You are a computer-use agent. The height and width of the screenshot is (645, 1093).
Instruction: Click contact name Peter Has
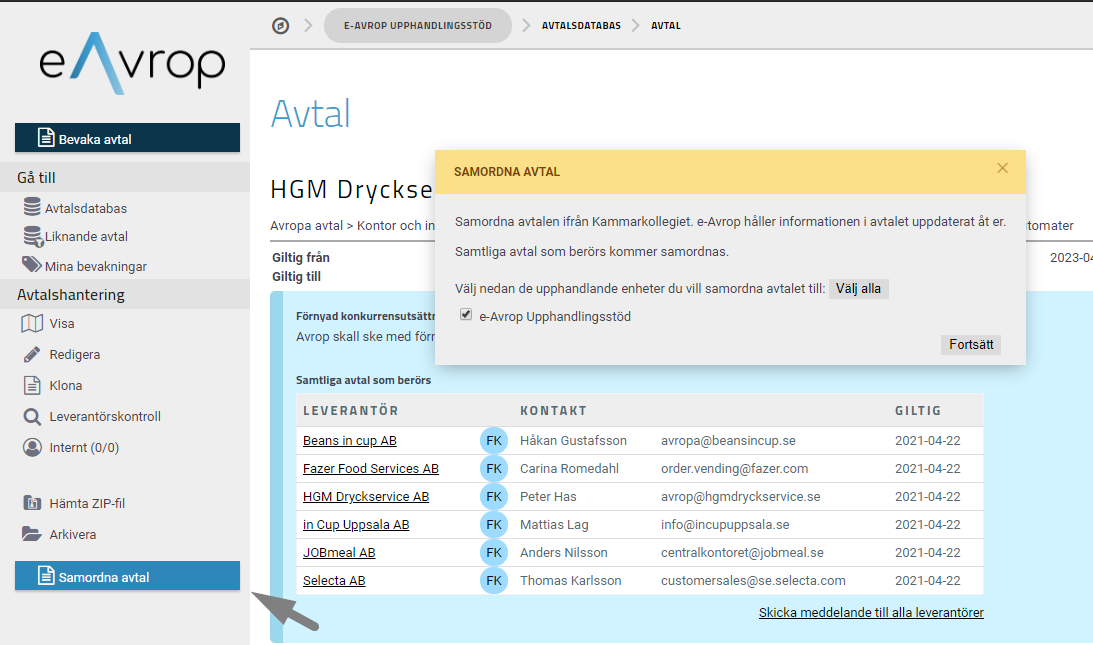(549, 496)
